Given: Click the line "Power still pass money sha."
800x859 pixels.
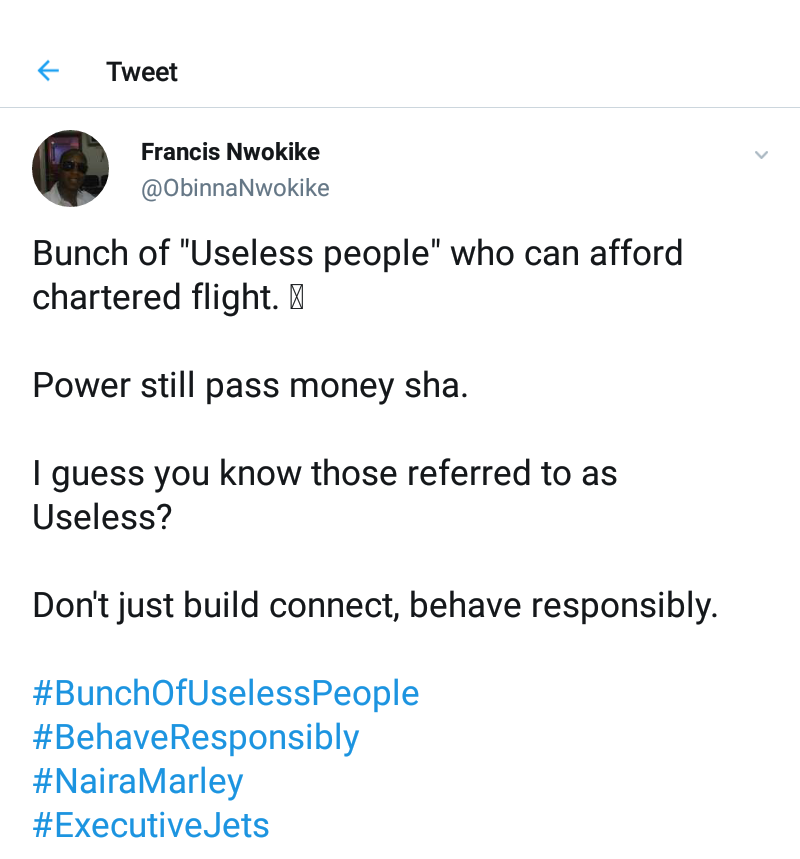Looking at the screenshot, I should coord(250,386).
